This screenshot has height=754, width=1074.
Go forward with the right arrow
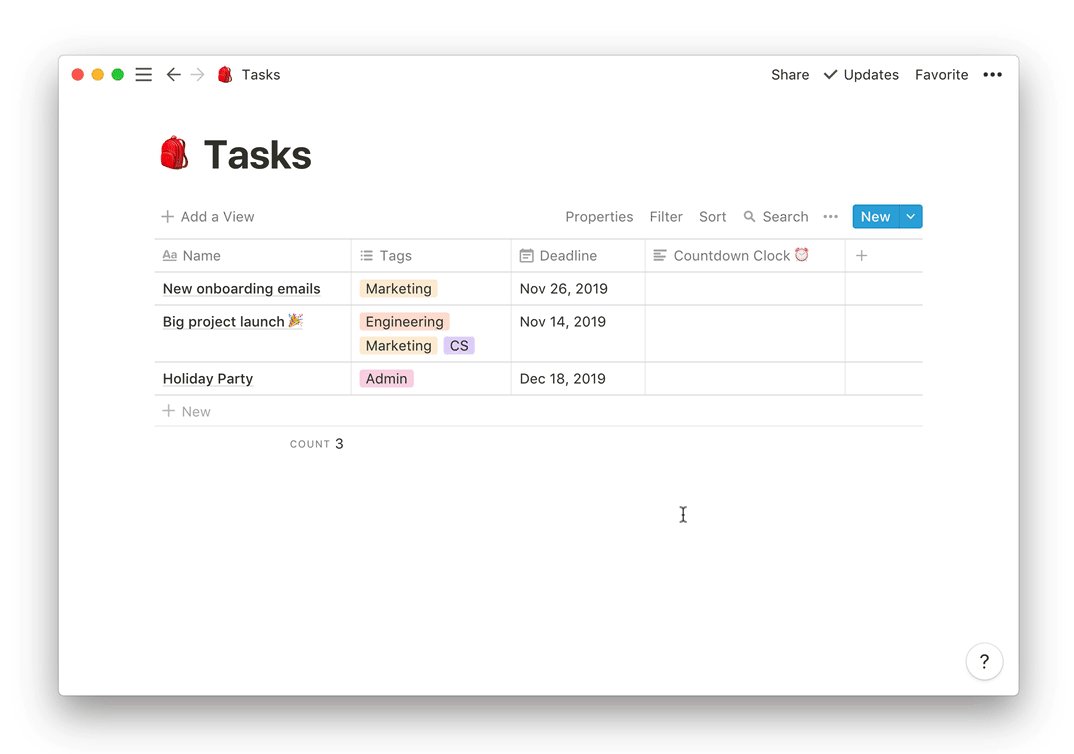197,75
